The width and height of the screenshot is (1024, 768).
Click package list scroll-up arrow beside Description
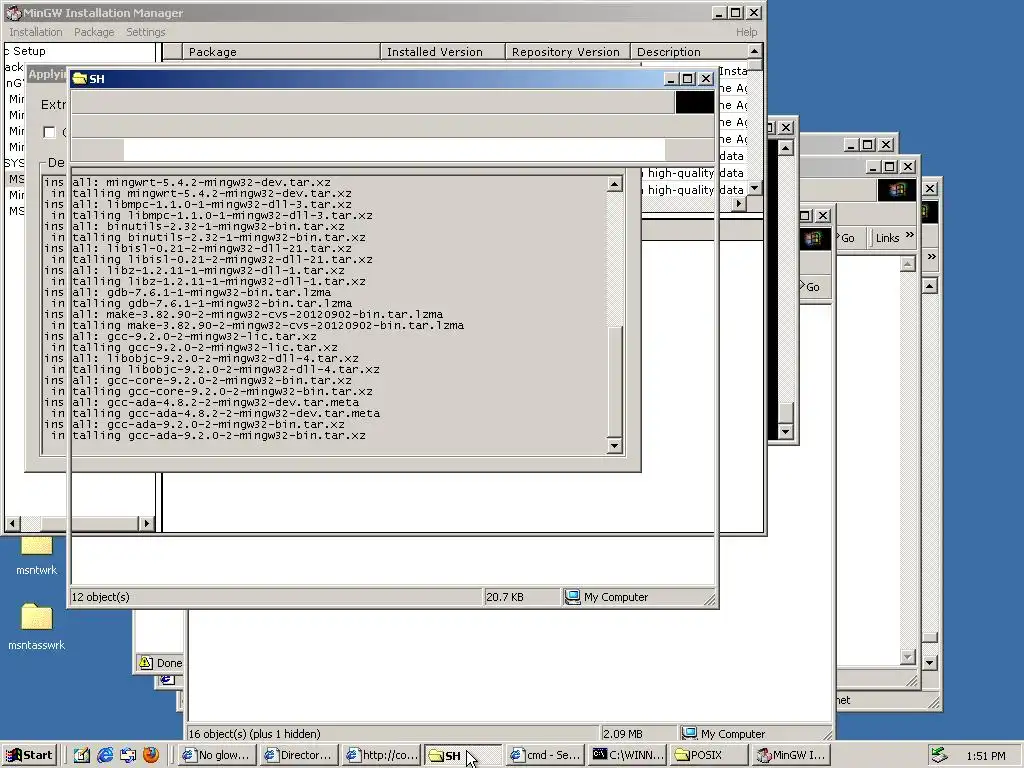[754, 52]
